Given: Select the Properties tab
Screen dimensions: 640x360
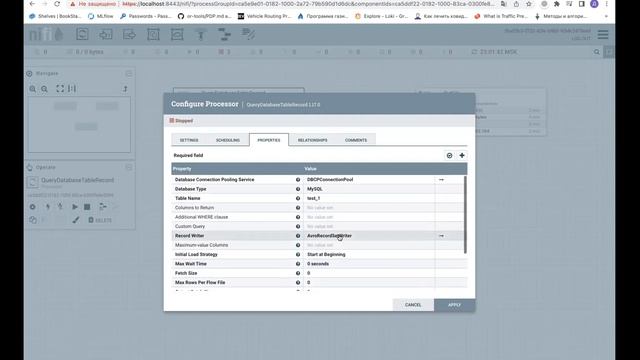Looking at the screenshot, I should coord(269,140).
